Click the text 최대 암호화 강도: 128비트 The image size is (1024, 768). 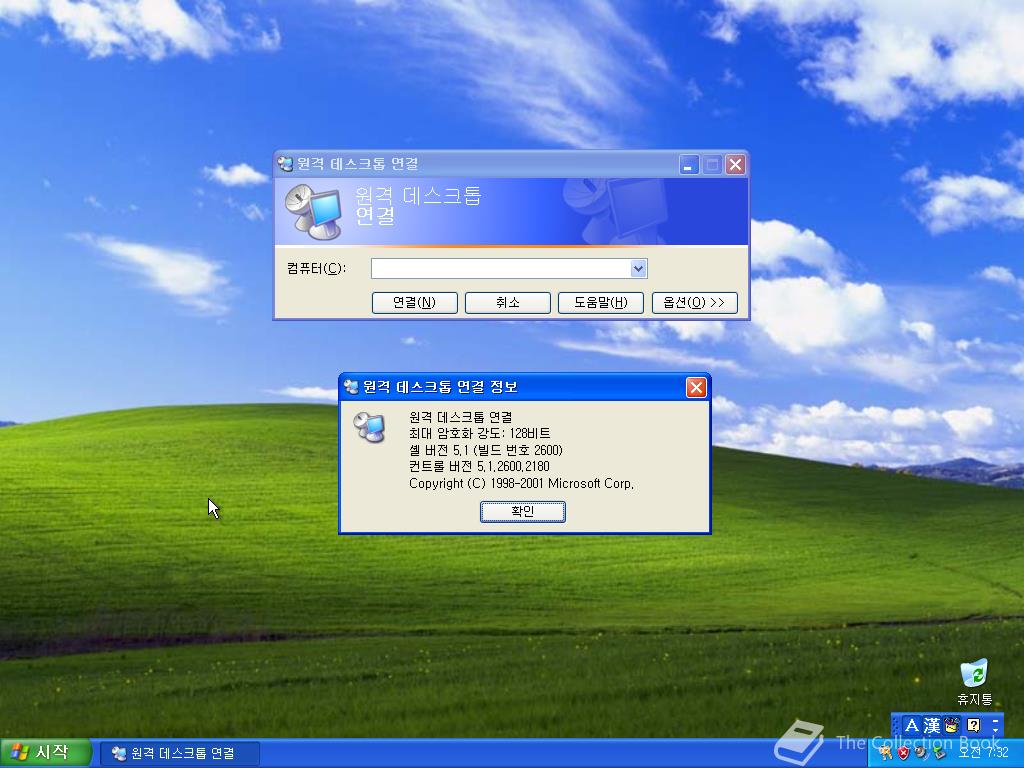(479, 434)
